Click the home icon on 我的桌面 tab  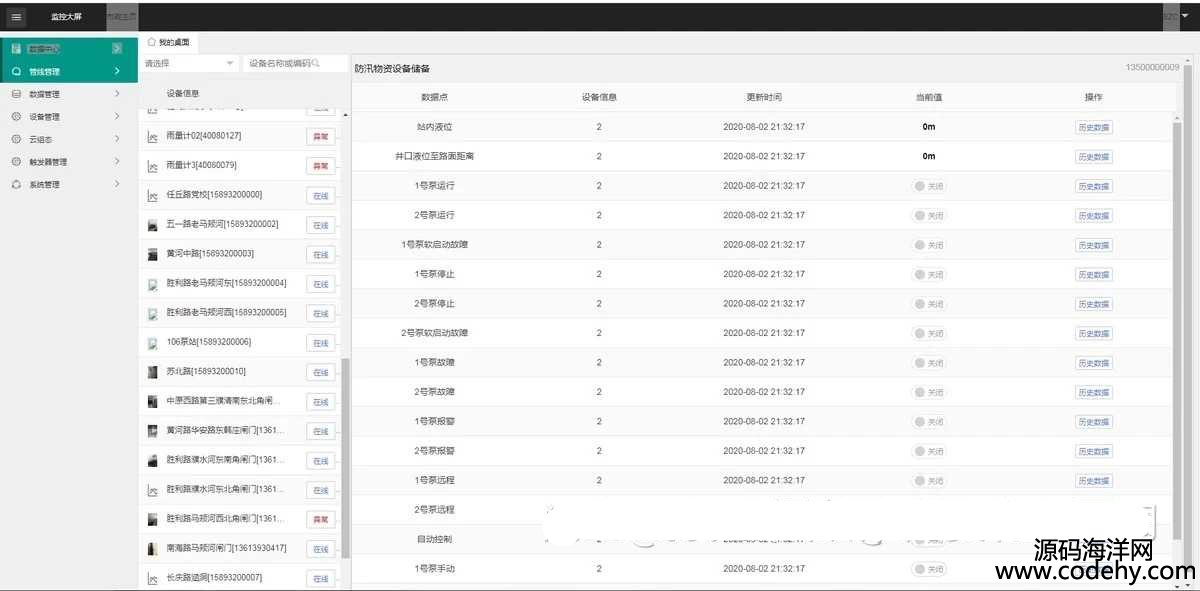pos(152,42)
